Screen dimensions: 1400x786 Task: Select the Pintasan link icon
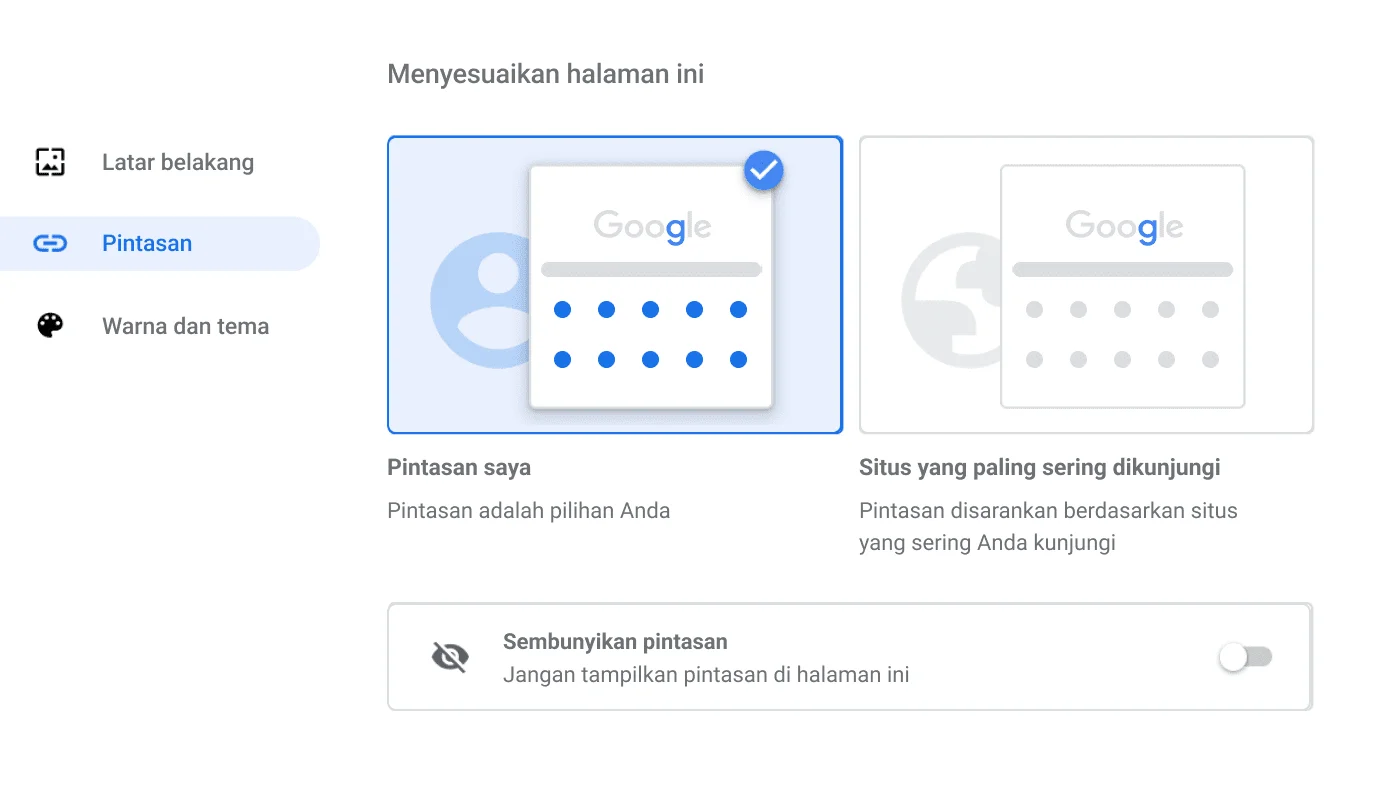48,243
